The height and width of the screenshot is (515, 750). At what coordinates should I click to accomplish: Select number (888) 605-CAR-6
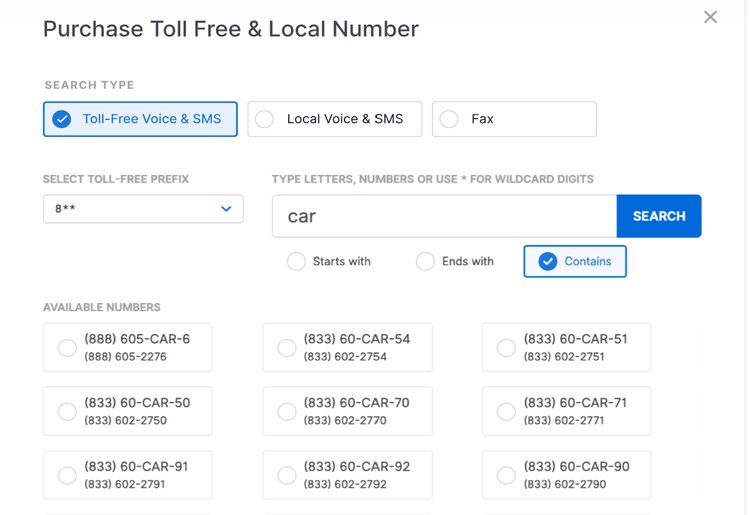point(67,348)
